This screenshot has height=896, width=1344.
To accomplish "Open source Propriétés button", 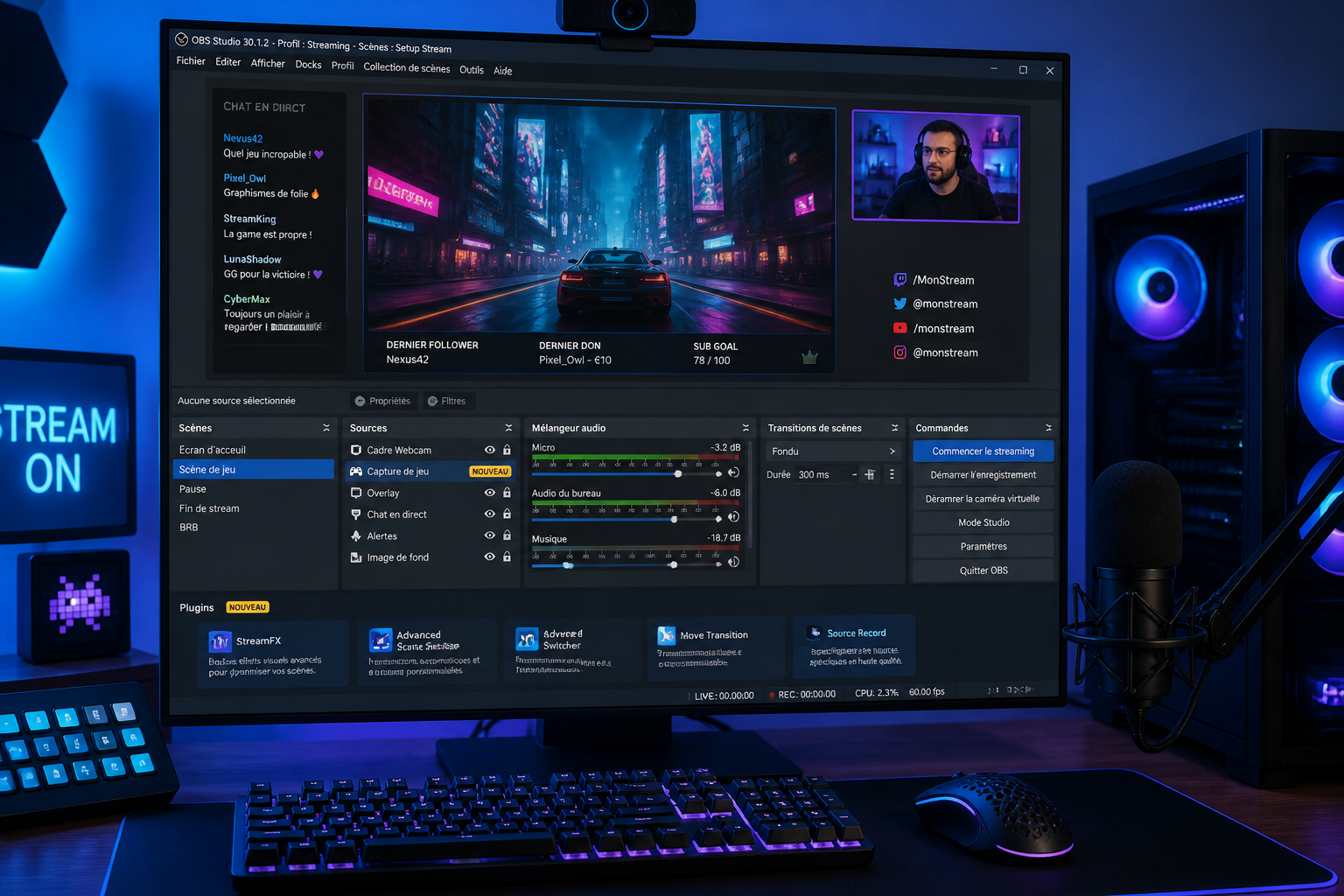I will coord(382,401).
